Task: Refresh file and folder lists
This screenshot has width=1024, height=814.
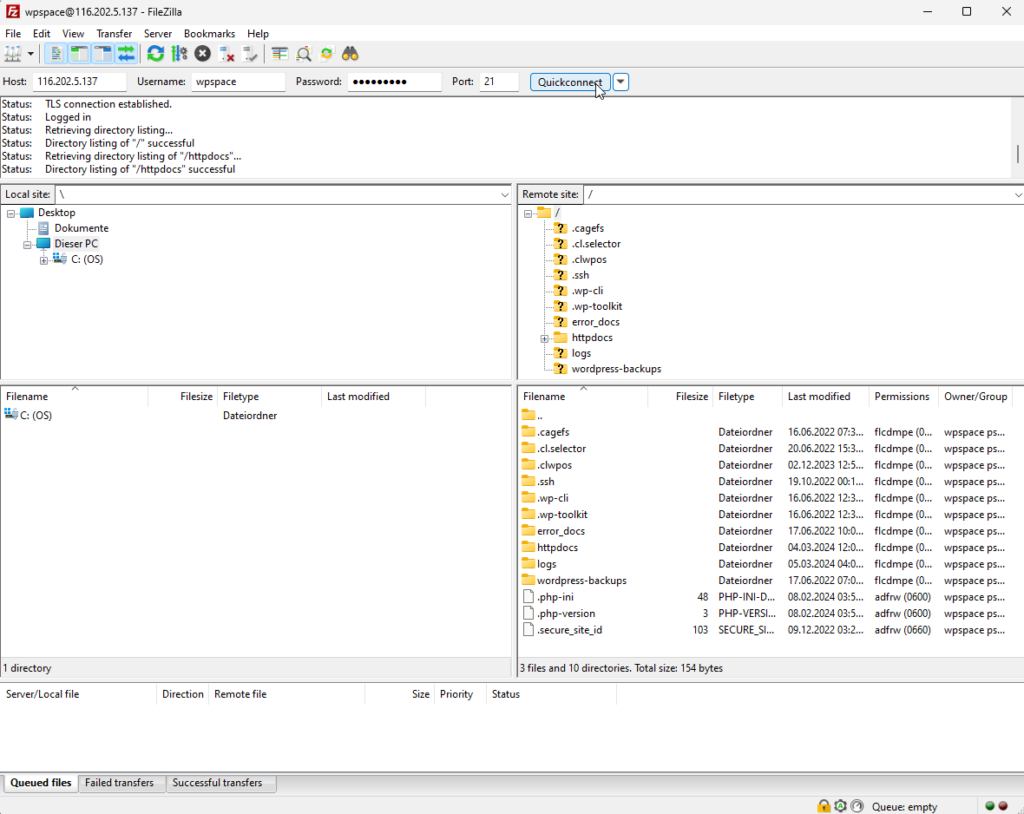Action: point(155,54)
